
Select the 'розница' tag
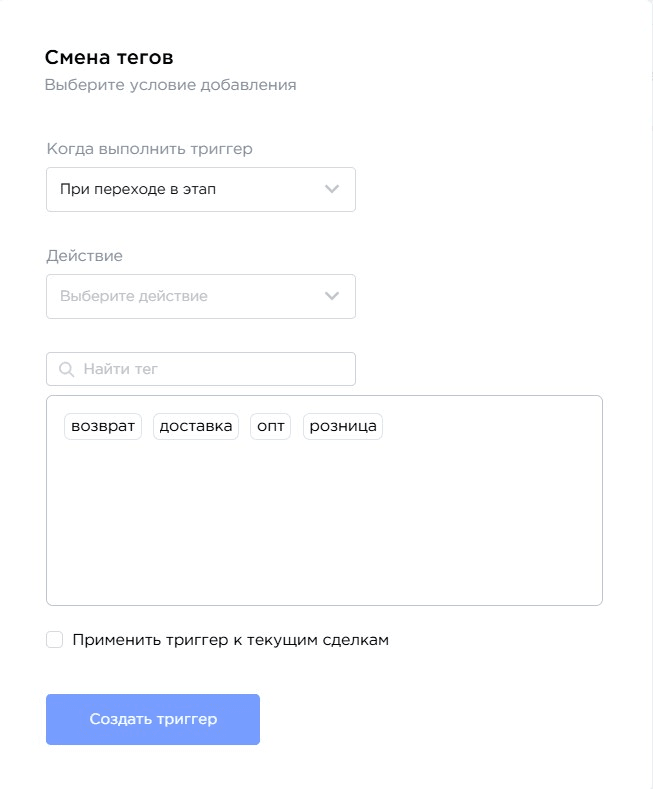[343, 426]
